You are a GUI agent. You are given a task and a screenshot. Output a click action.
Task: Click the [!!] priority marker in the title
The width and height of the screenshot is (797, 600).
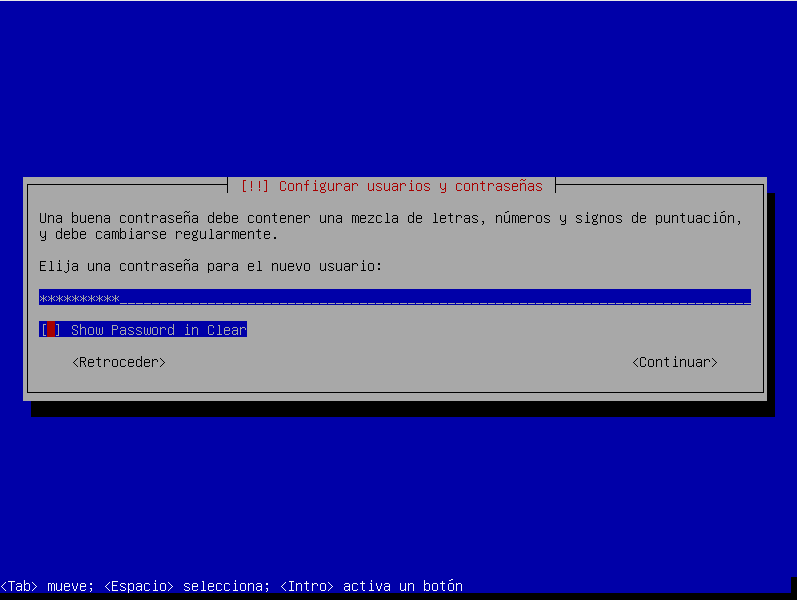point(255,186)
